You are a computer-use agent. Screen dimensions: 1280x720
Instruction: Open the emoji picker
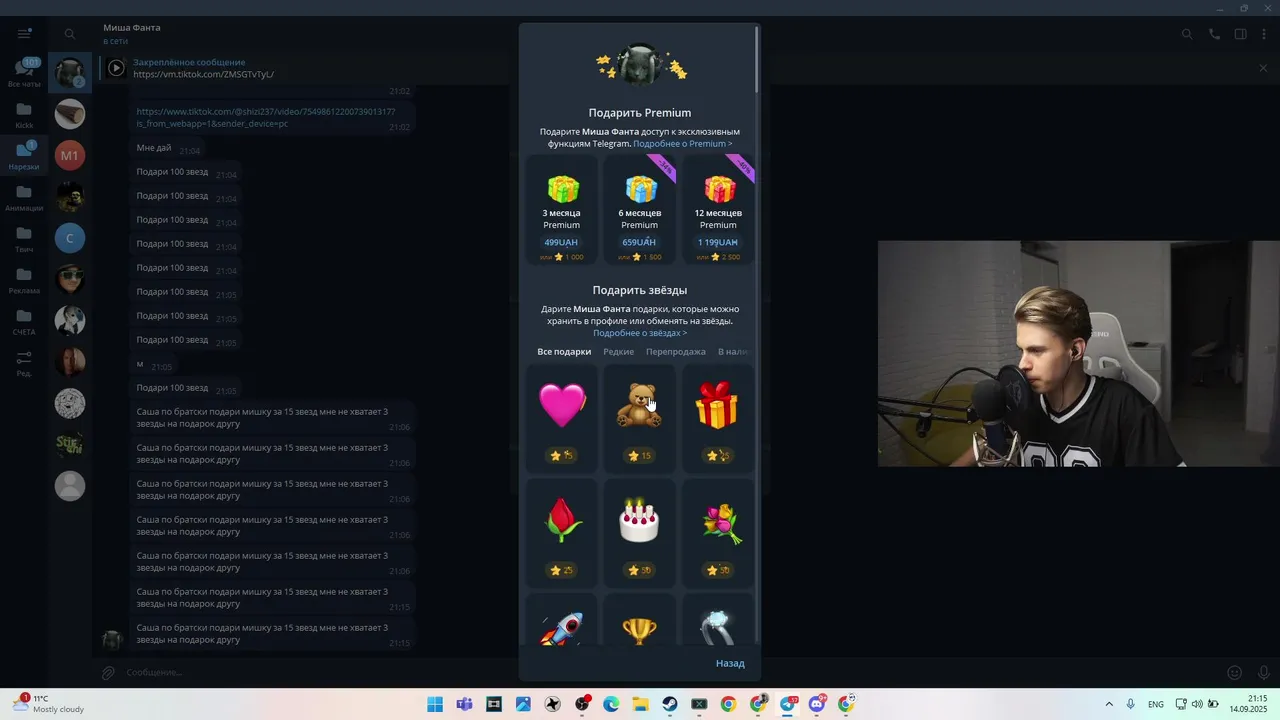pos(1235,673)
